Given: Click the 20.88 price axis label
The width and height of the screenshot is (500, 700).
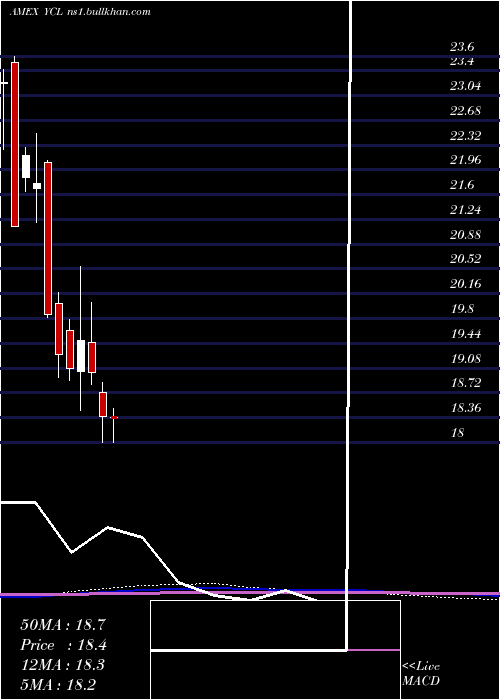Looking at the screenshot, I should click(x=466, y=234).
